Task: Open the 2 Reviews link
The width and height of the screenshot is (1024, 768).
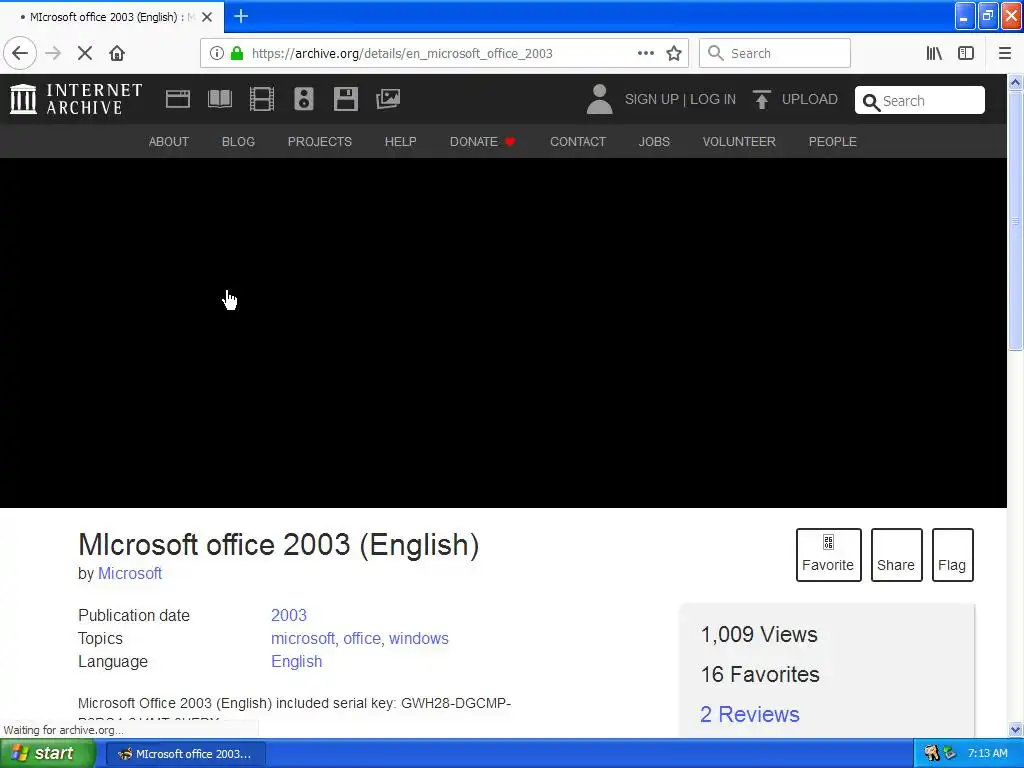Action: pos(750,714)
